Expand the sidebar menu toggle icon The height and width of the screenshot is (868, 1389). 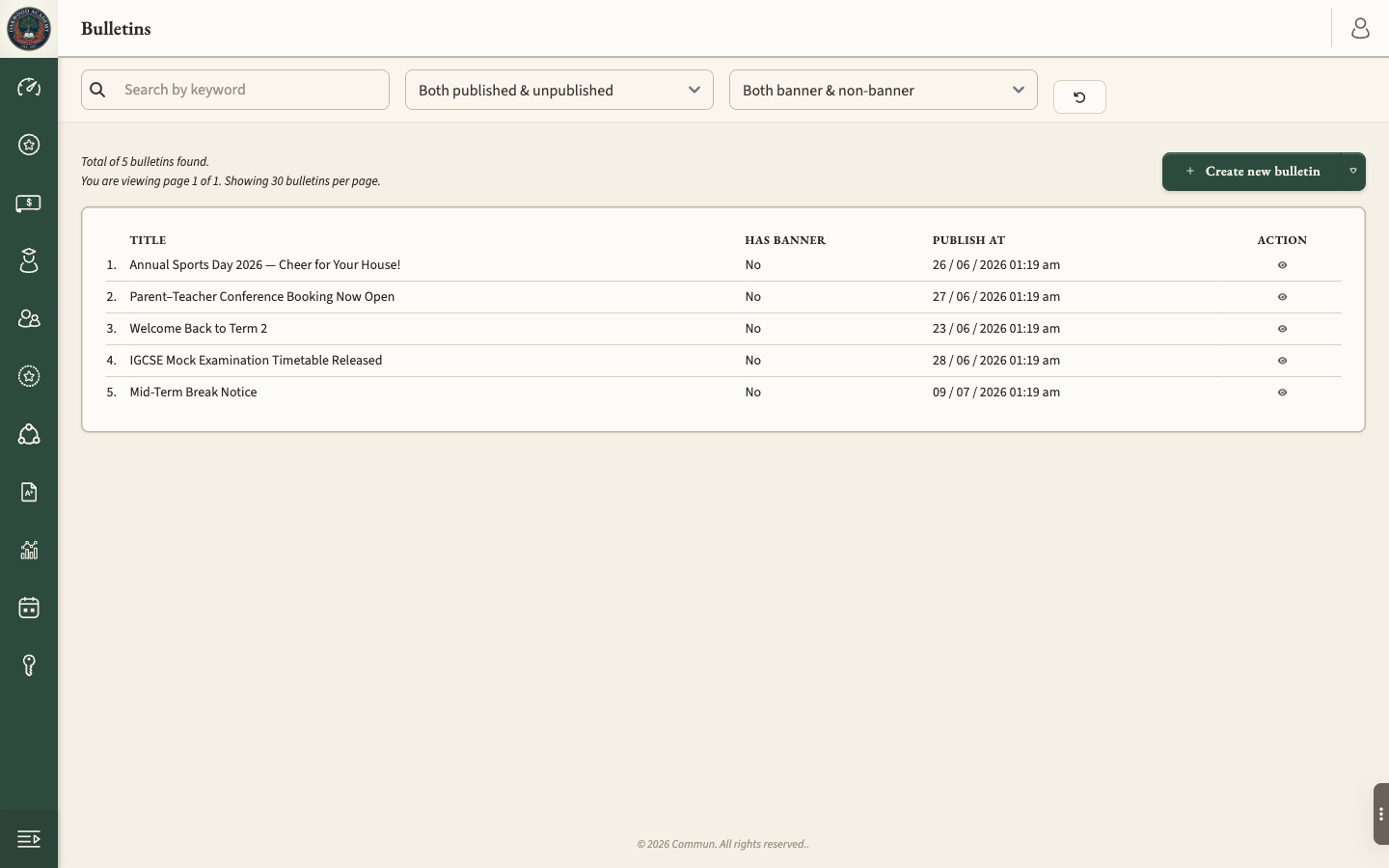click(x=29, y=839)
